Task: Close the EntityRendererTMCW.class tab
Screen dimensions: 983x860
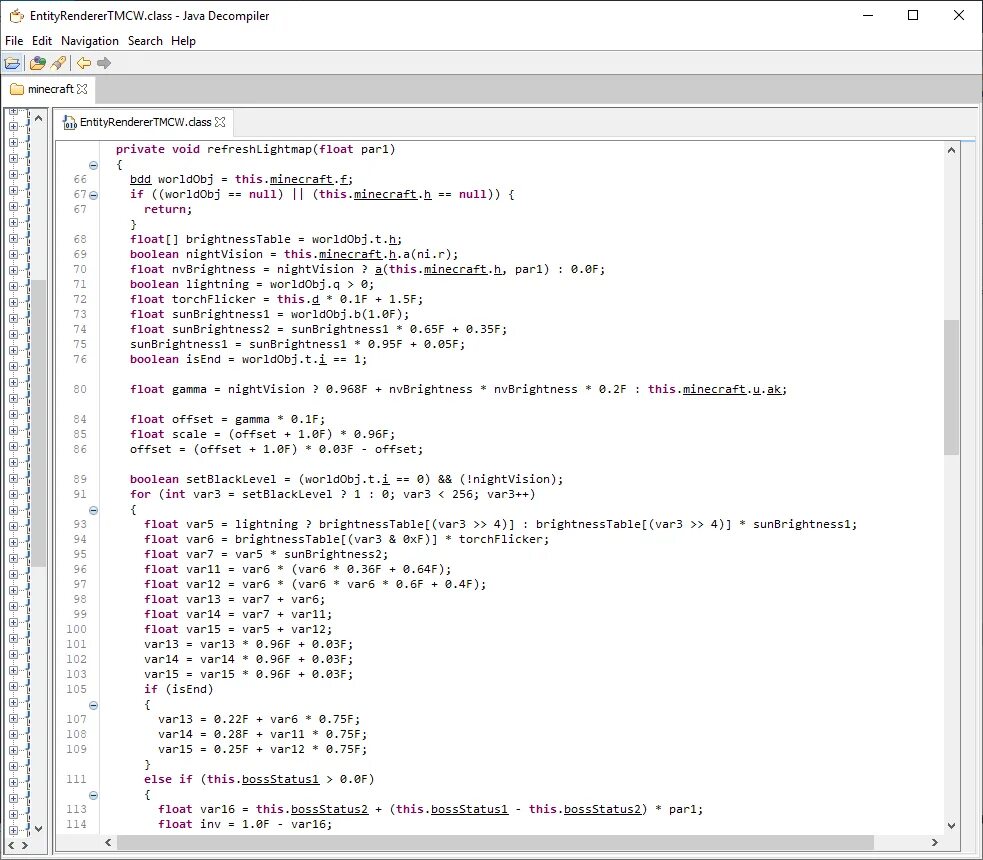Action: click(x=220, y=122)
